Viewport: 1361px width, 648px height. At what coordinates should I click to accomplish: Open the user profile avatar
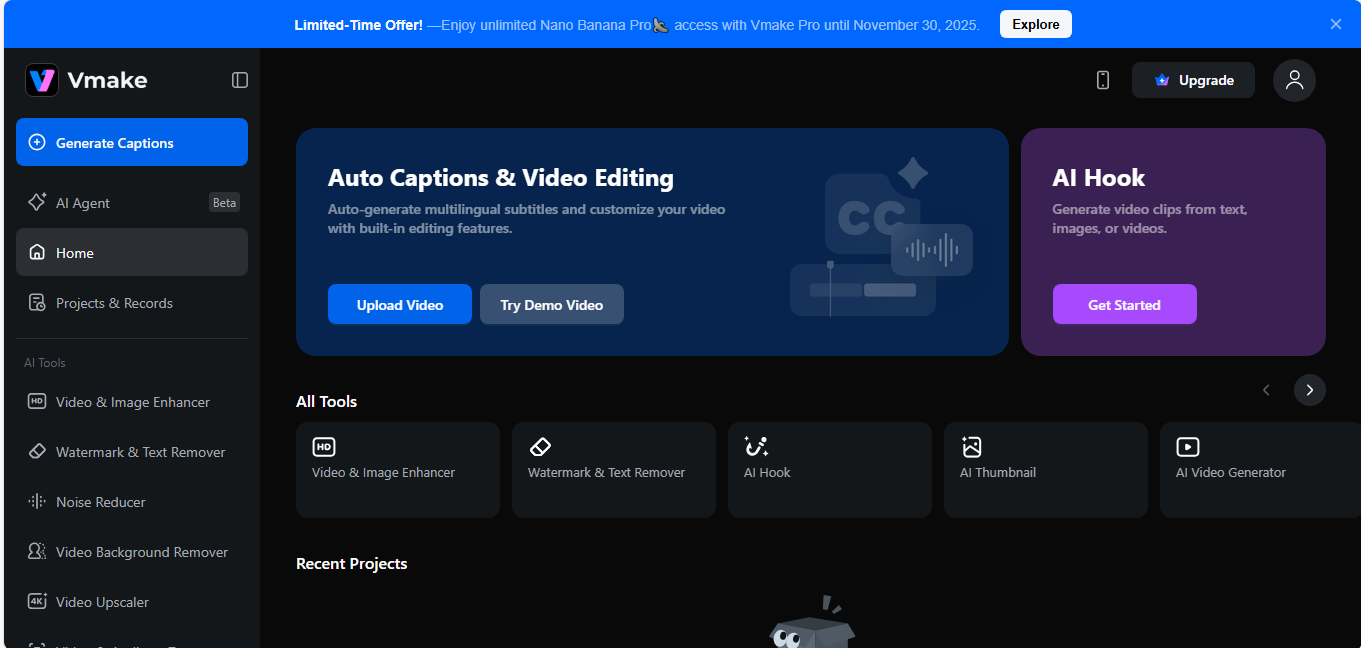click(x=1294, y=80)
